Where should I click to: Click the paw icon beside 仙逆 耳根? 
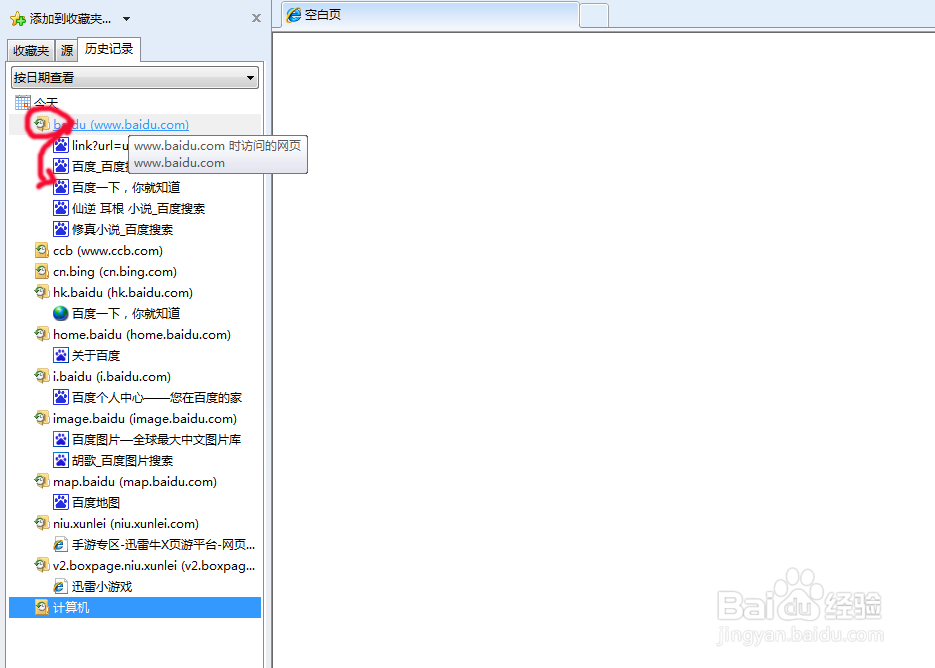(x=61, y=208)
